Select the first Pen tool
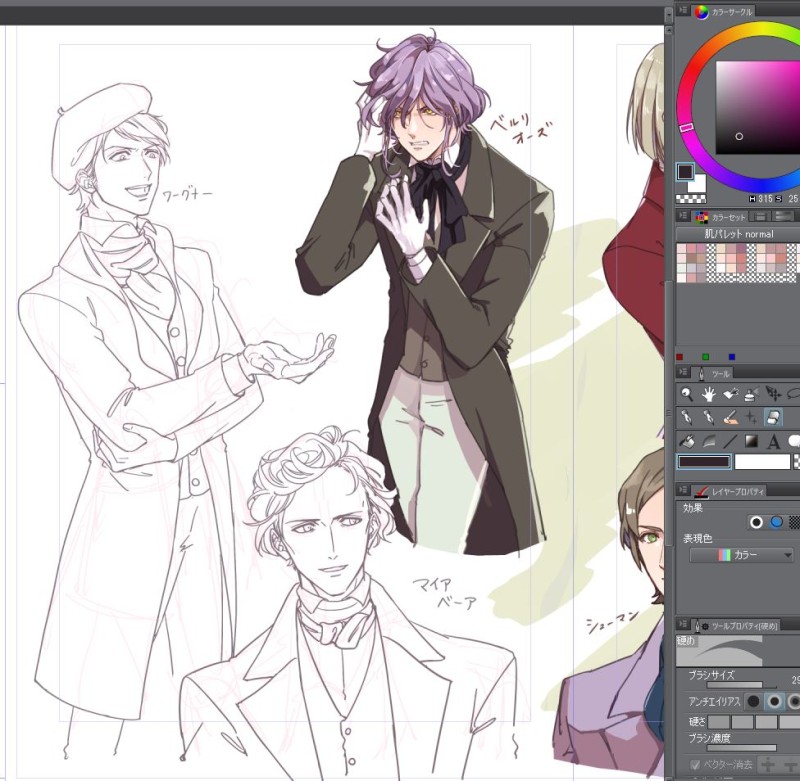 [x=687, y=417]
